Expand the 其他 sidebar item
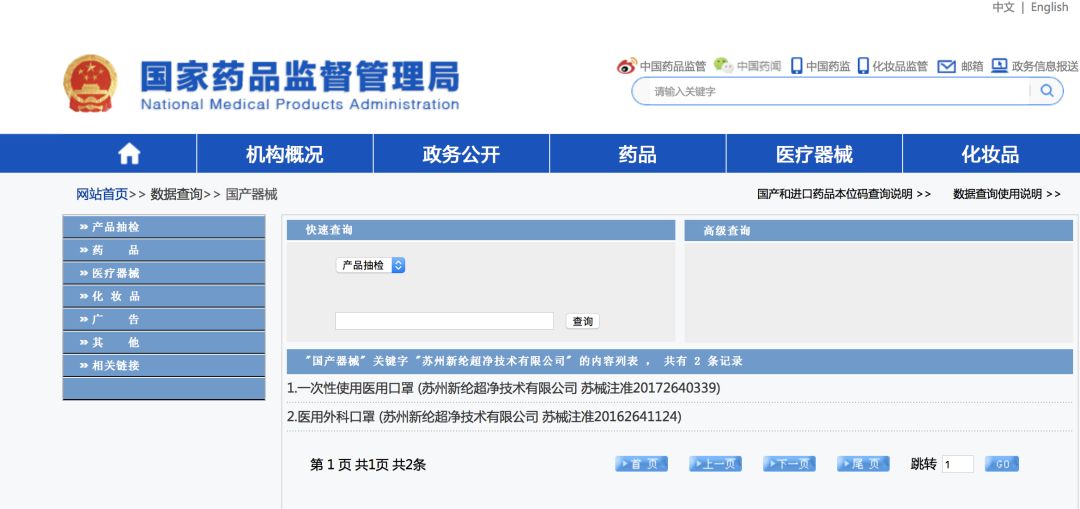This screenshot has width=1080, height=509. tap(164, 342)
